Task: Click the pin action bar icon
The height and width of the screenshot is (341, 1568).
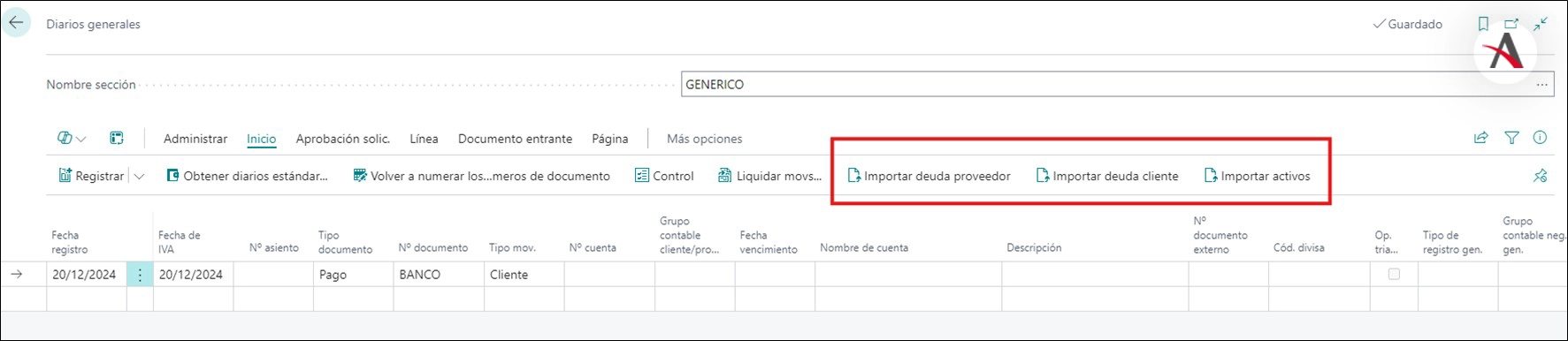Action: (1541, 176)
